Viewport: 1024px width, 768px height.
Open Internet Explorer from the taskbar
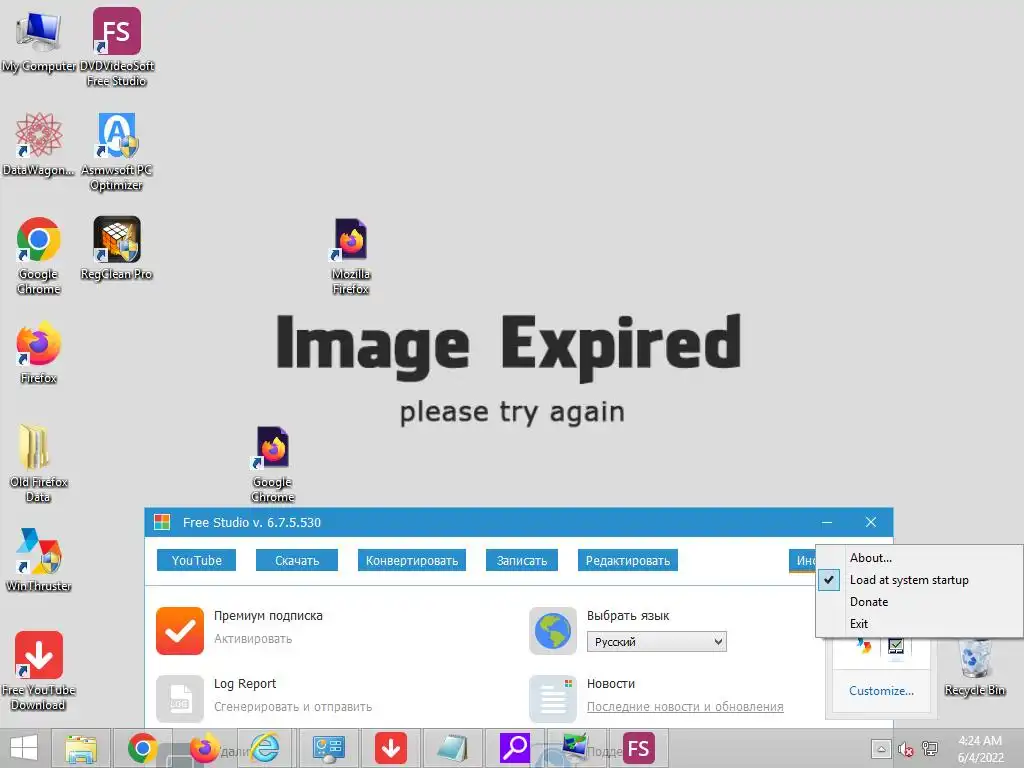[265, 748]
